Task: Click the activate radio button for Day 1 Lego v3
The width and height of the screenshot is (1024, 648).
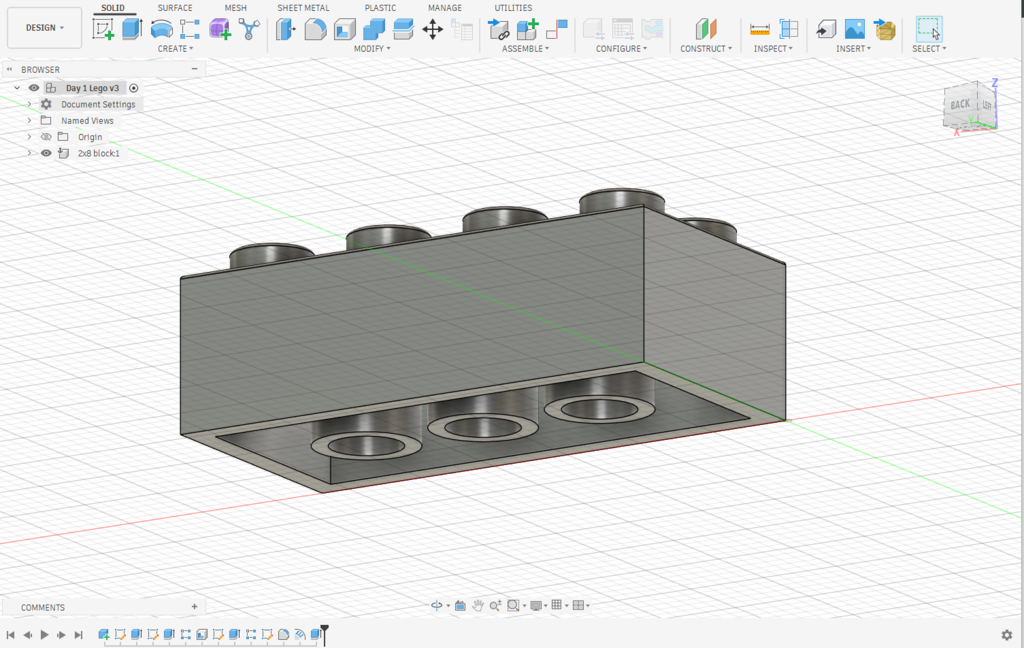Action: click(x=134, y=88)
